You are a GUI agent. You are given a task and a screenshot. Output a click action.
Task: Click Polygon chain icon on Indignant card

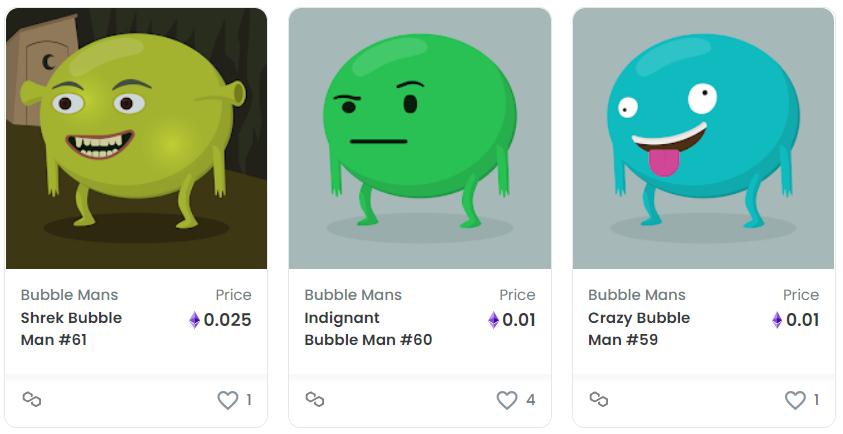coord(315,399)
